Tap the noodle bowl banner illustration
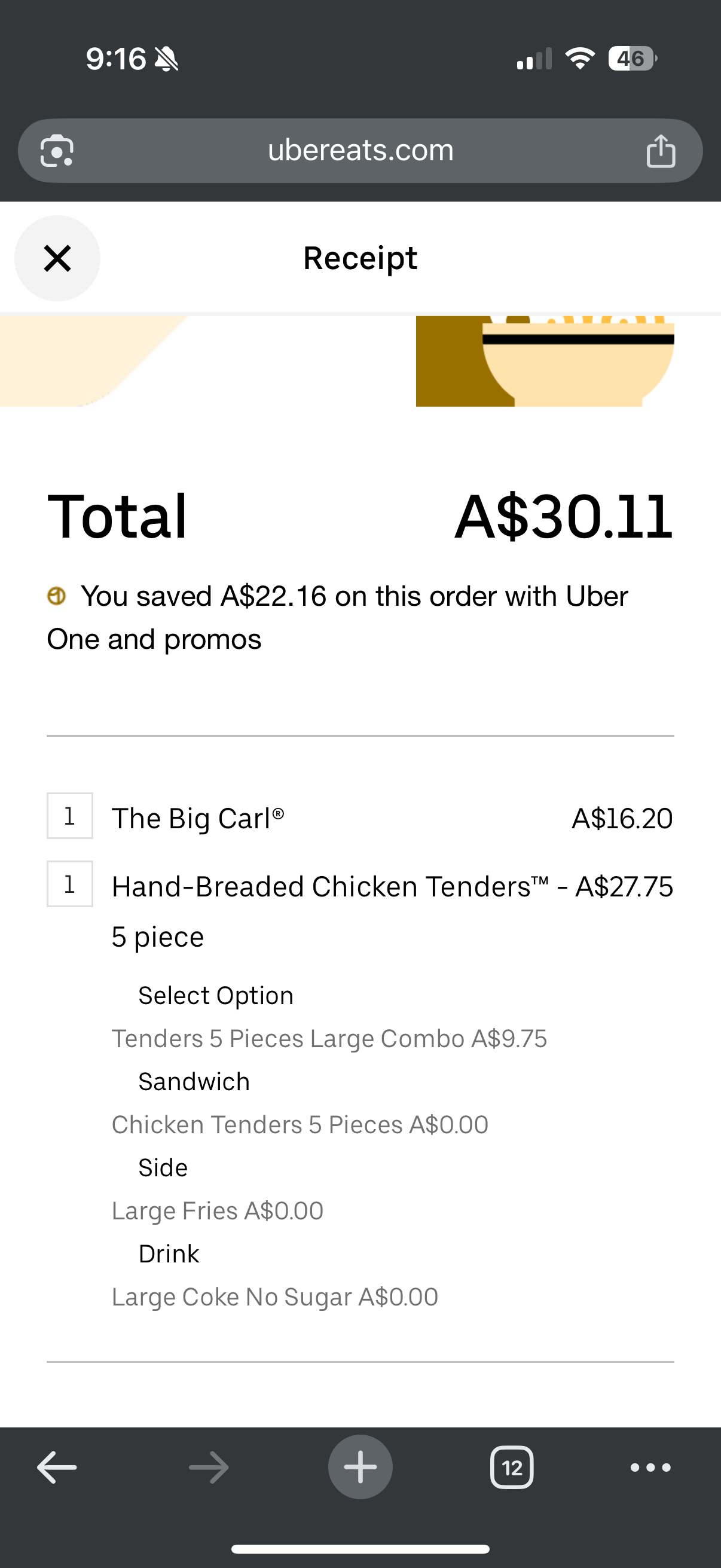 click(545, 361)
